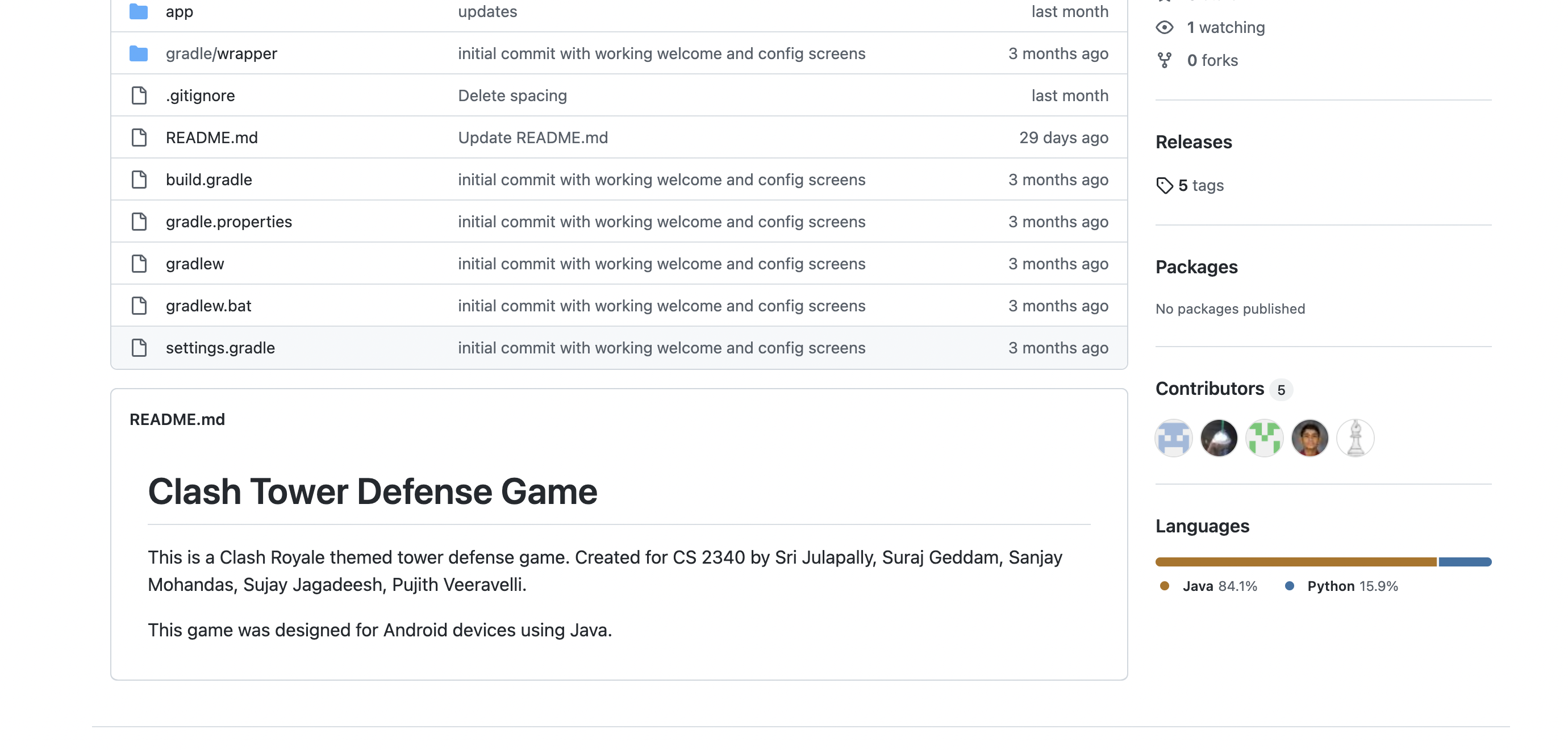Open the gradlew.bat file

(208, 306)
